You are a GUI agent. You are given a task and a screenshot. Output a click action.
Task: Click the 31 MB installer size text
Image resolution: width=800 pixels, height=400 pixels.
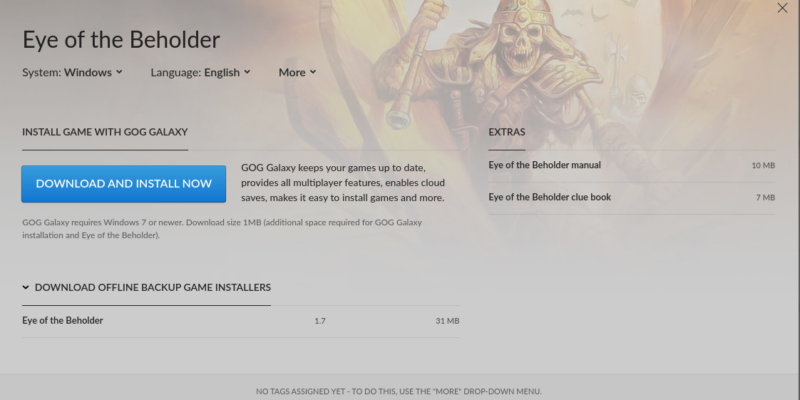pyautogui.click(x=447, y=321)
